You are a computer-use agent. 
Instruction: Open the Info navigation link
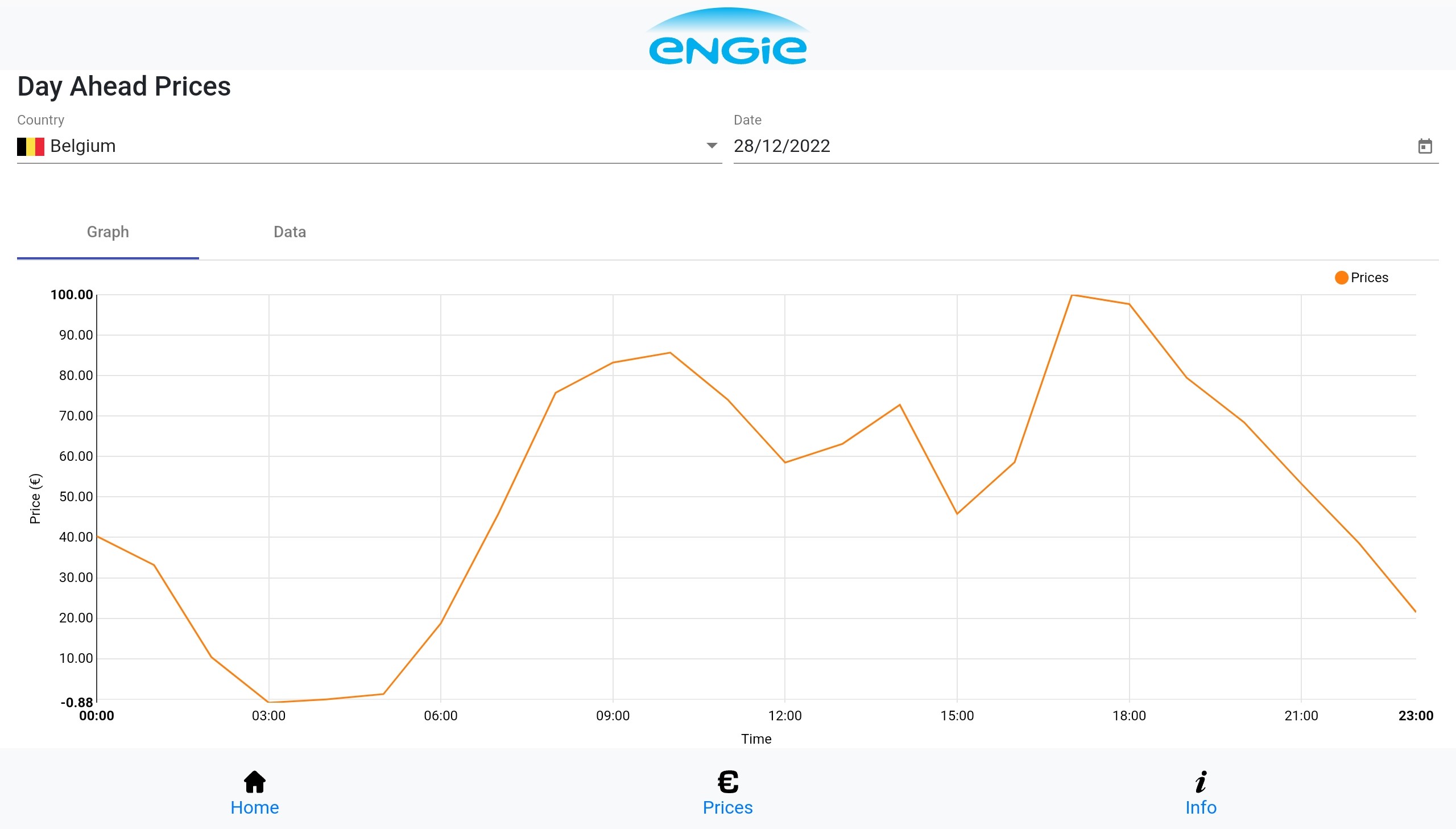(x=1201, y=807)
